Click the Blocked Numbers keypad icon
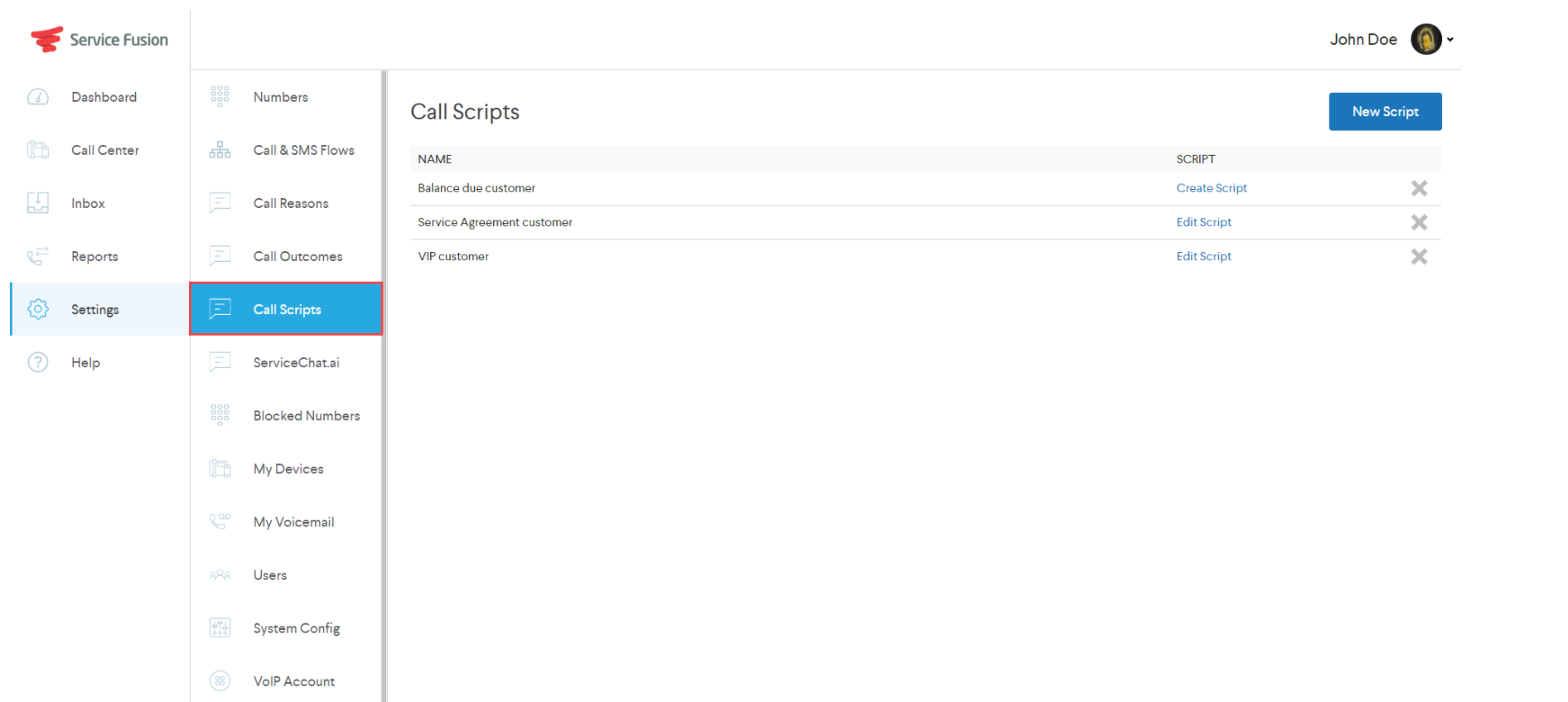 (x=220, y=415)
